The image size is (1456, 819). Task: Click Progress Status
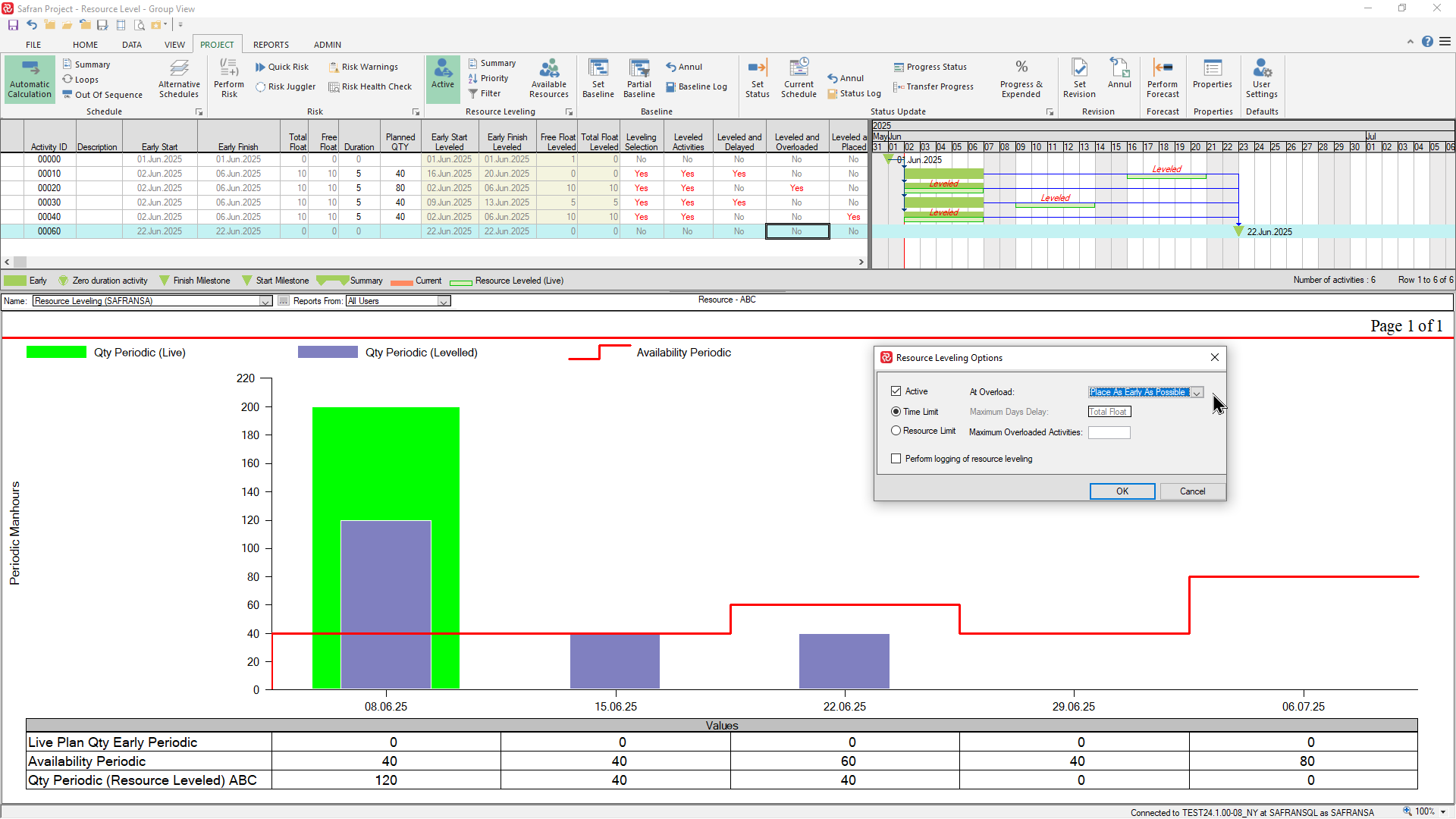[x=930, y=67]
